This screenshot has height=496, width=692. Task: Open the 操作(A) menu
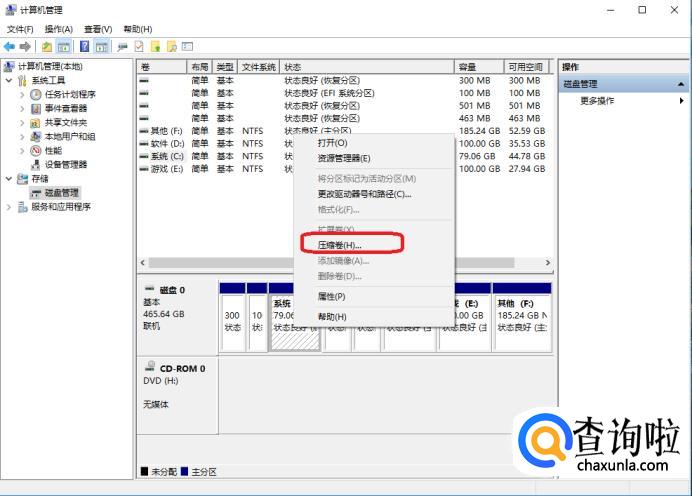click(59, 29)
